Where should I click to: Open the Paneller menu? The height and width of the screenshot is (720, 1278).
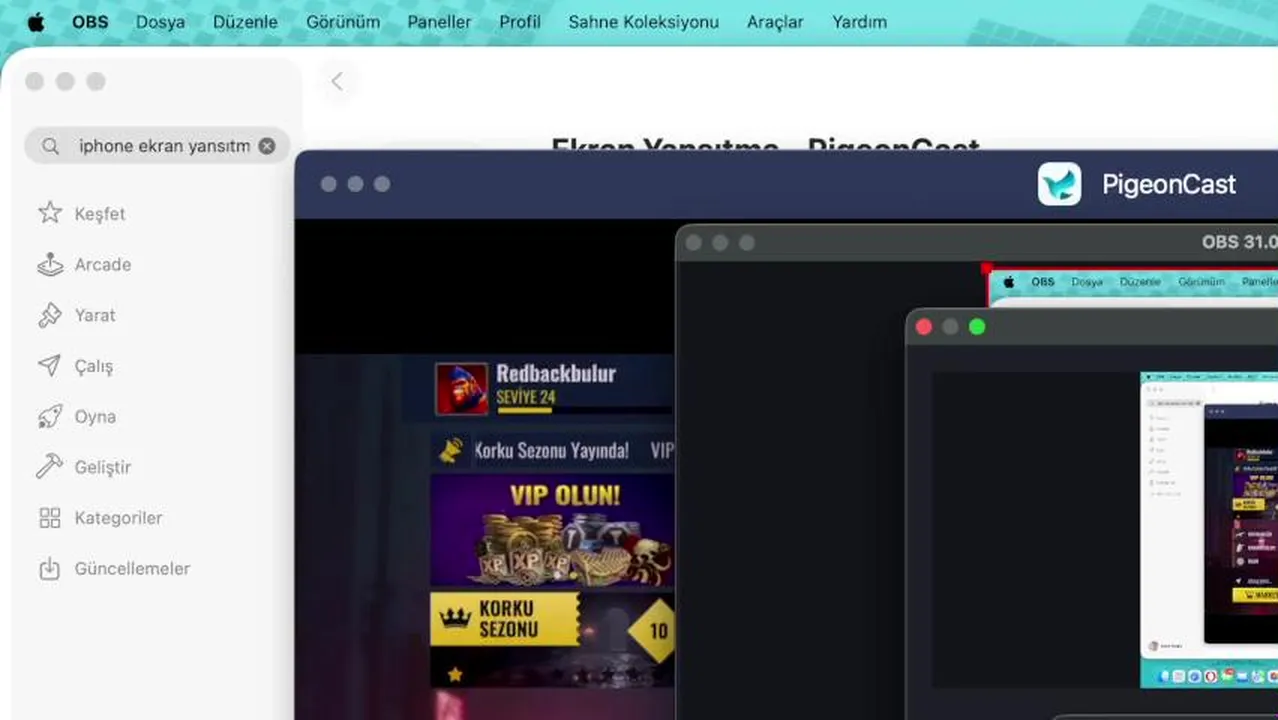click(439, 22)
